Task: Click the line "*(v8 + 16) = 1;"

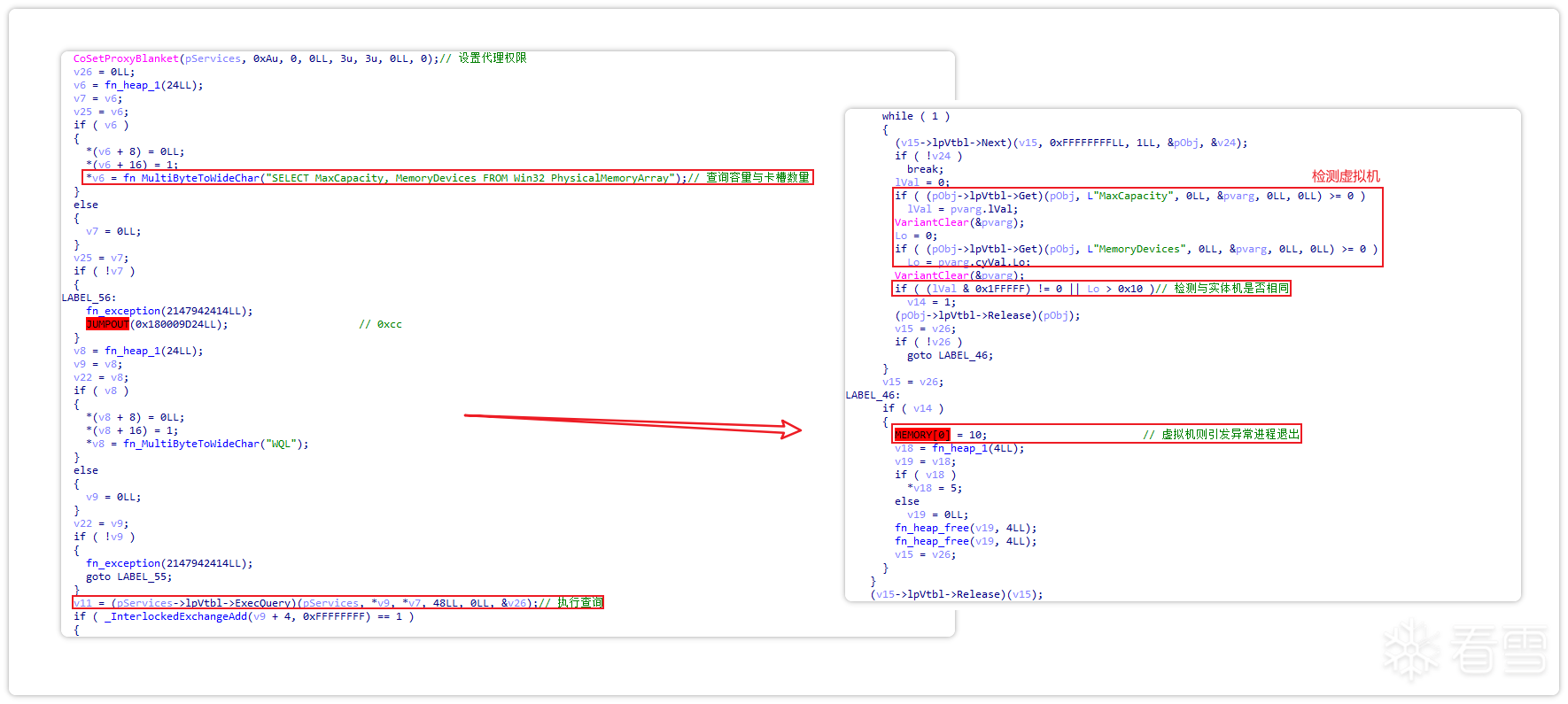Action: (132, 430)
